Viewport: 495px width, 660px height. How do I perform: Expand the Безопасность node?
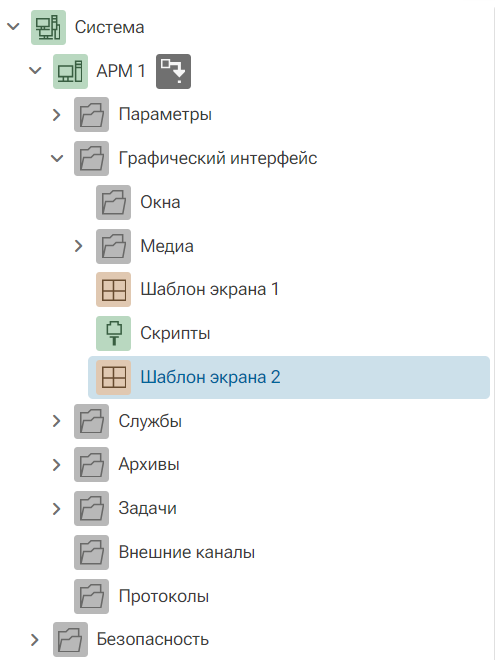(x=35, y=640)
